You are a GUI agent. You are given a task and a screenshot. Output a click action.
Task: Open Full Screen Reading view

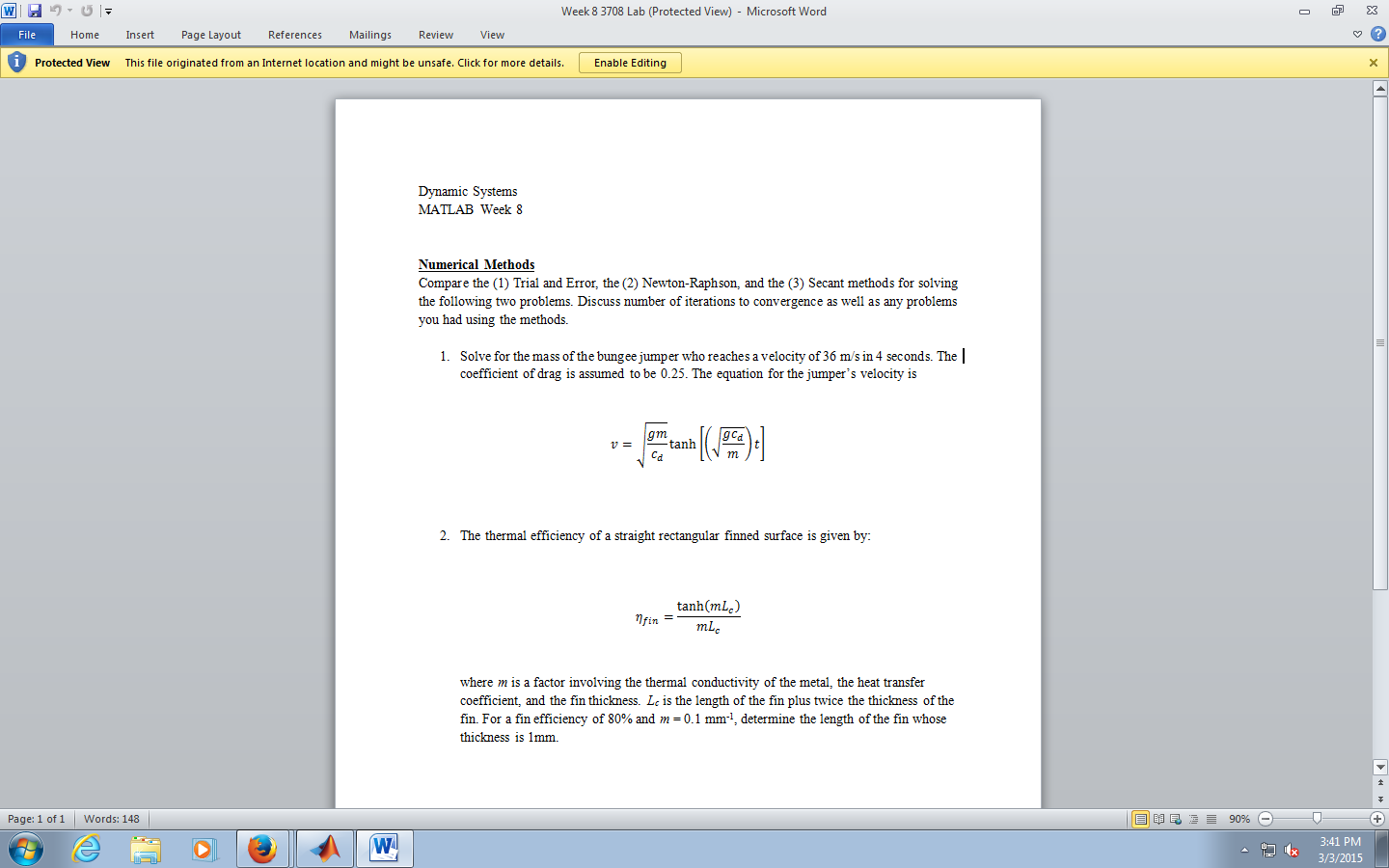tap(1158, 819)
